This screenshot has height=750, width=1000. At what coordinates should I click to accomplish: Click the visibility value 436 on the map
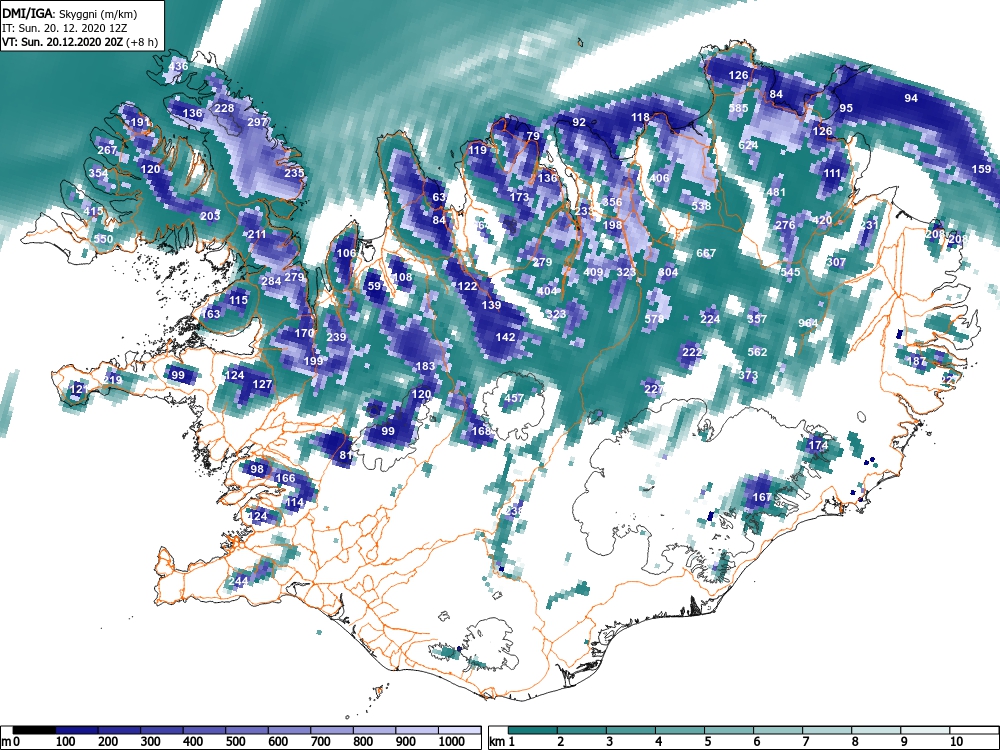(x=179, y=66)
